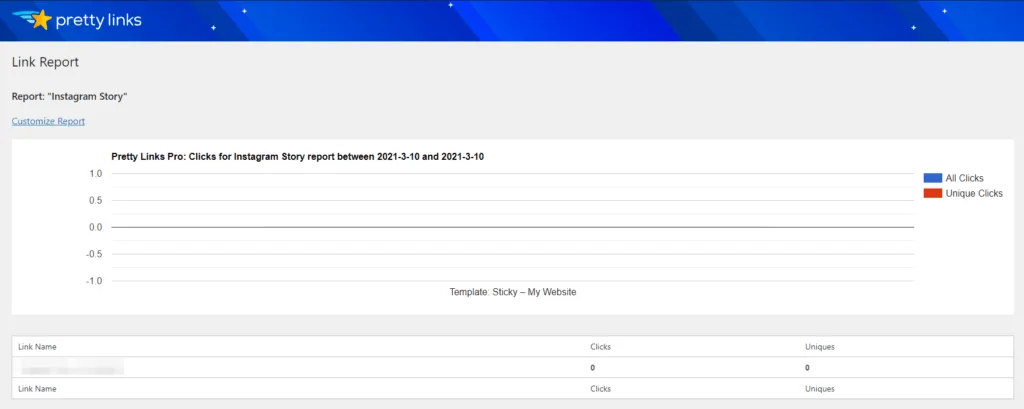The height and width of the screenshot is (409, 1024).
Task: Click the -1.0 y-axis label
Action: point(94,281)
